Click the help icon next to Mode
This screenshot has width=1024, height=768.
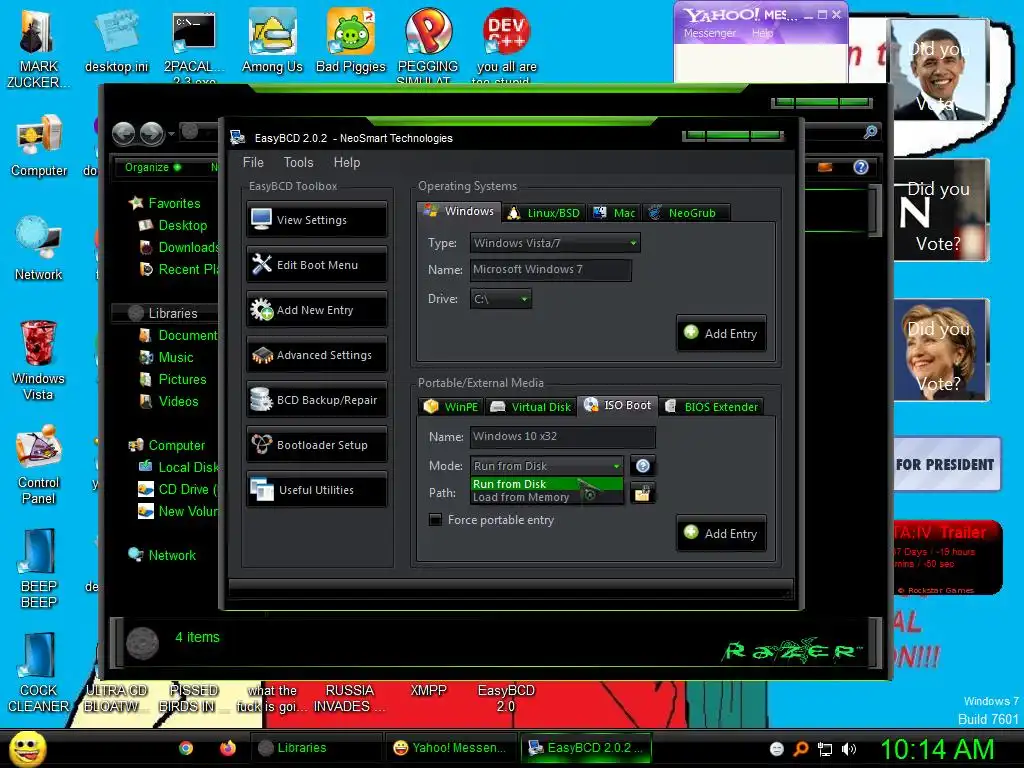643,466
